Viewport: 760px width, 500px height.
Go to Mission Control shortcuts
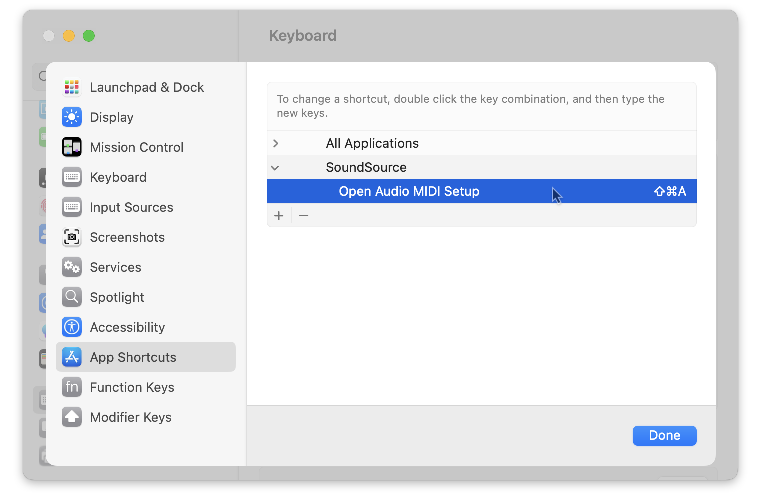[x=137, y=147]
